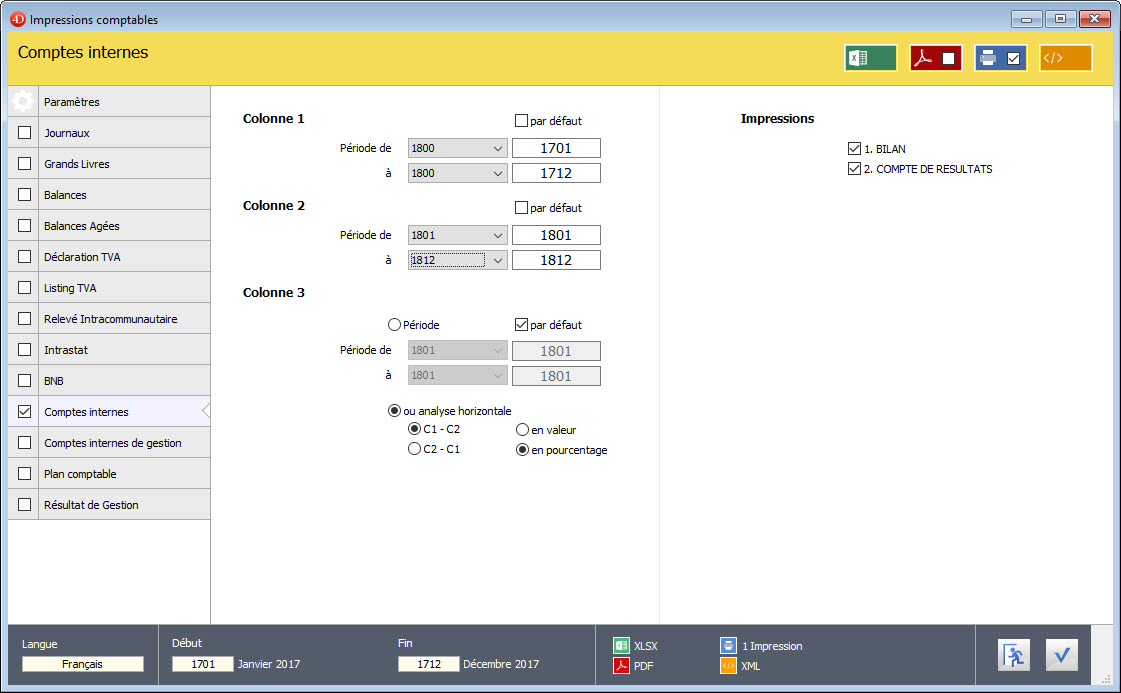Click the red PDF export button in header

(x=935, y=58)
